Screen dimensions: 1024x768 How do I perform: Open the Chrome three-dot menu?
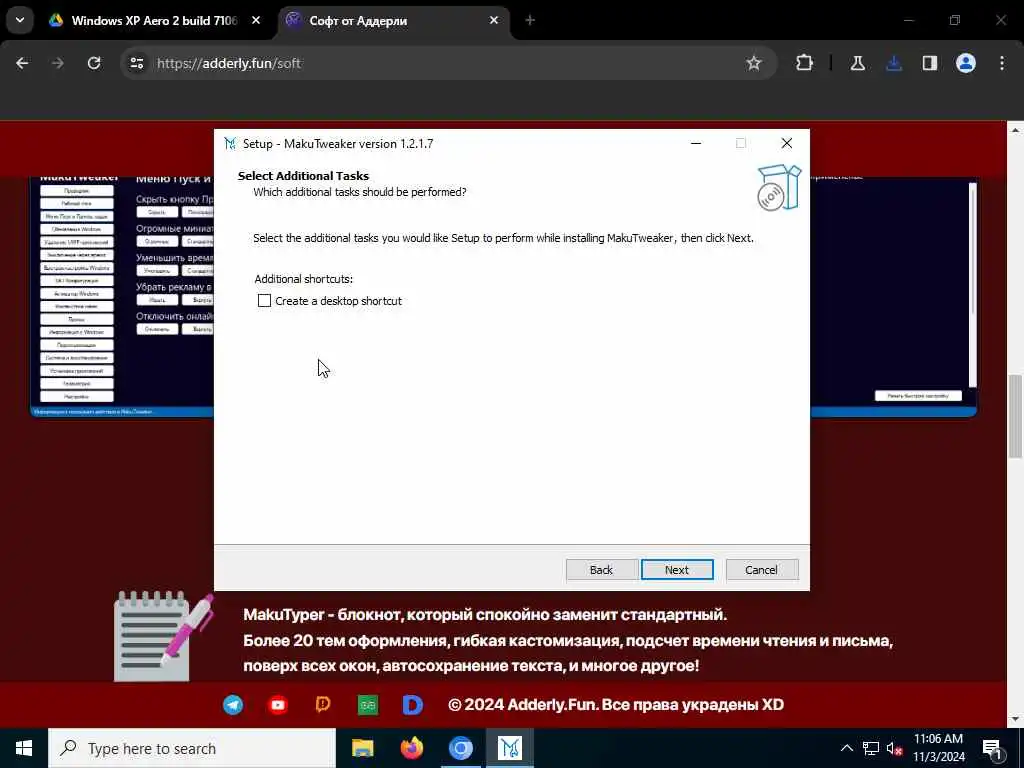coord(1002,63)
